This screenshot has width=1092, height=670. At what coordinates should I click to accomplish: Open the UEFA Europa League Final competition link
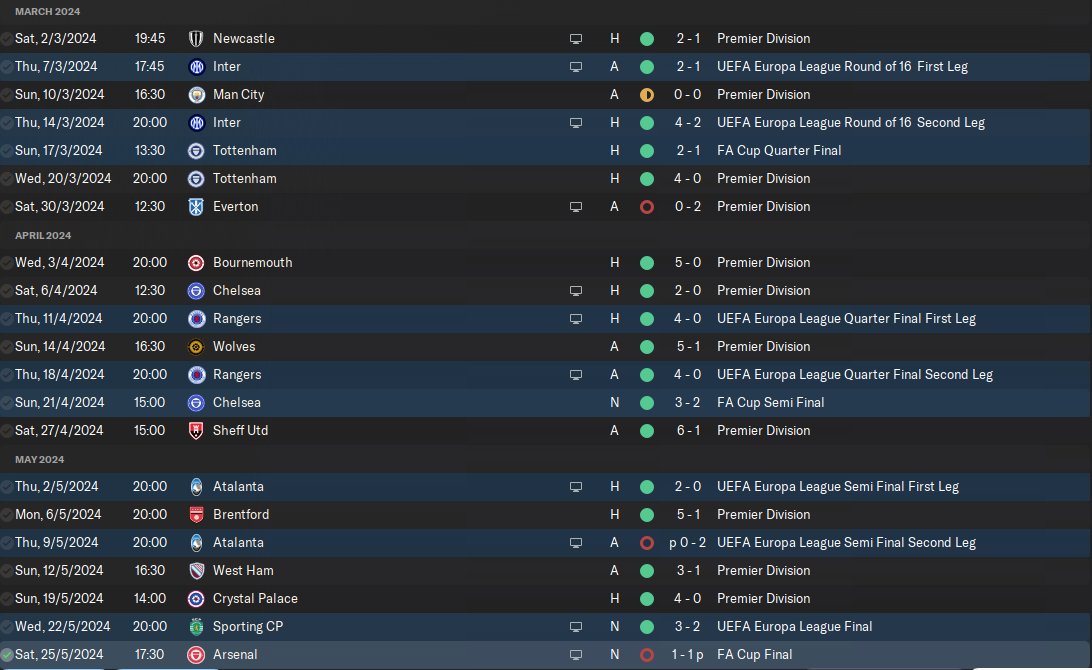(794, 626)
